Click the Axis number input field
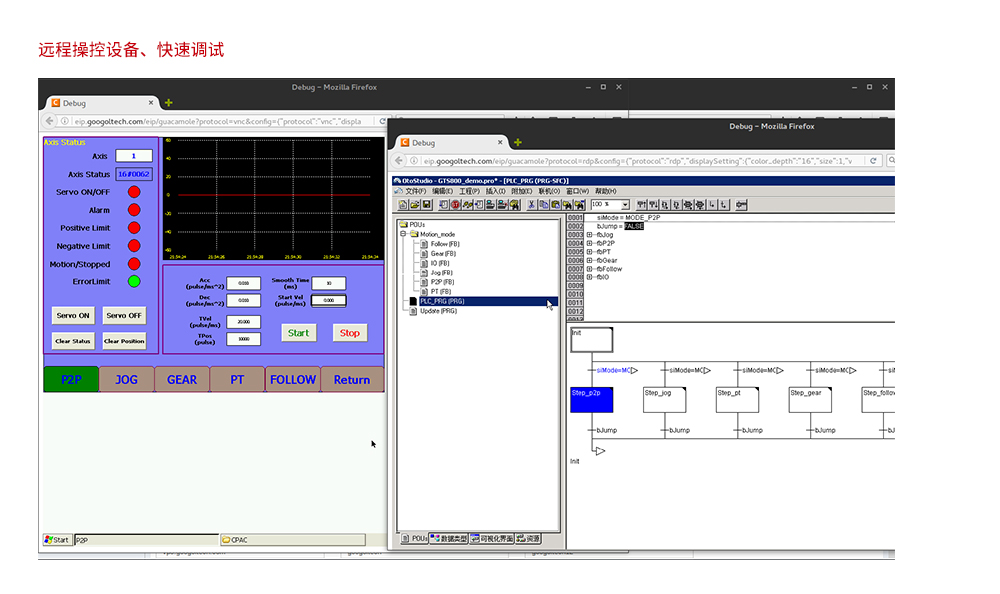This screenshot has height=594, width=1000. [x=133, y=156]
